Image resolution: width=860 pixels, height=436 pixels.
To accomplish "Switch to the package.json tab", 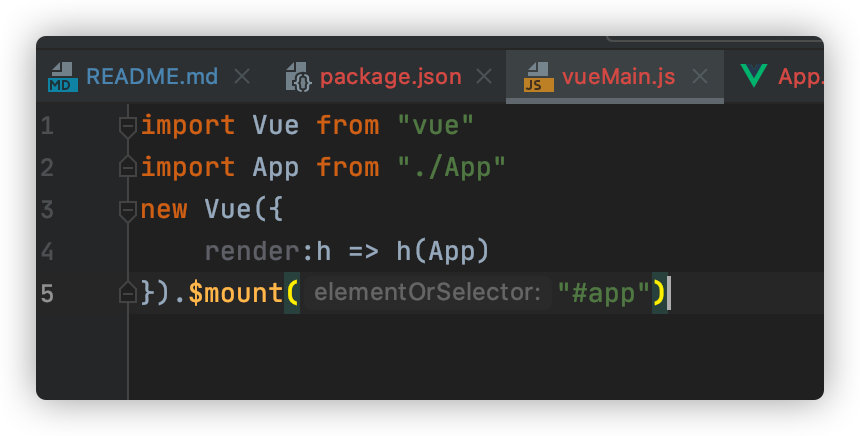I will 390,77.
